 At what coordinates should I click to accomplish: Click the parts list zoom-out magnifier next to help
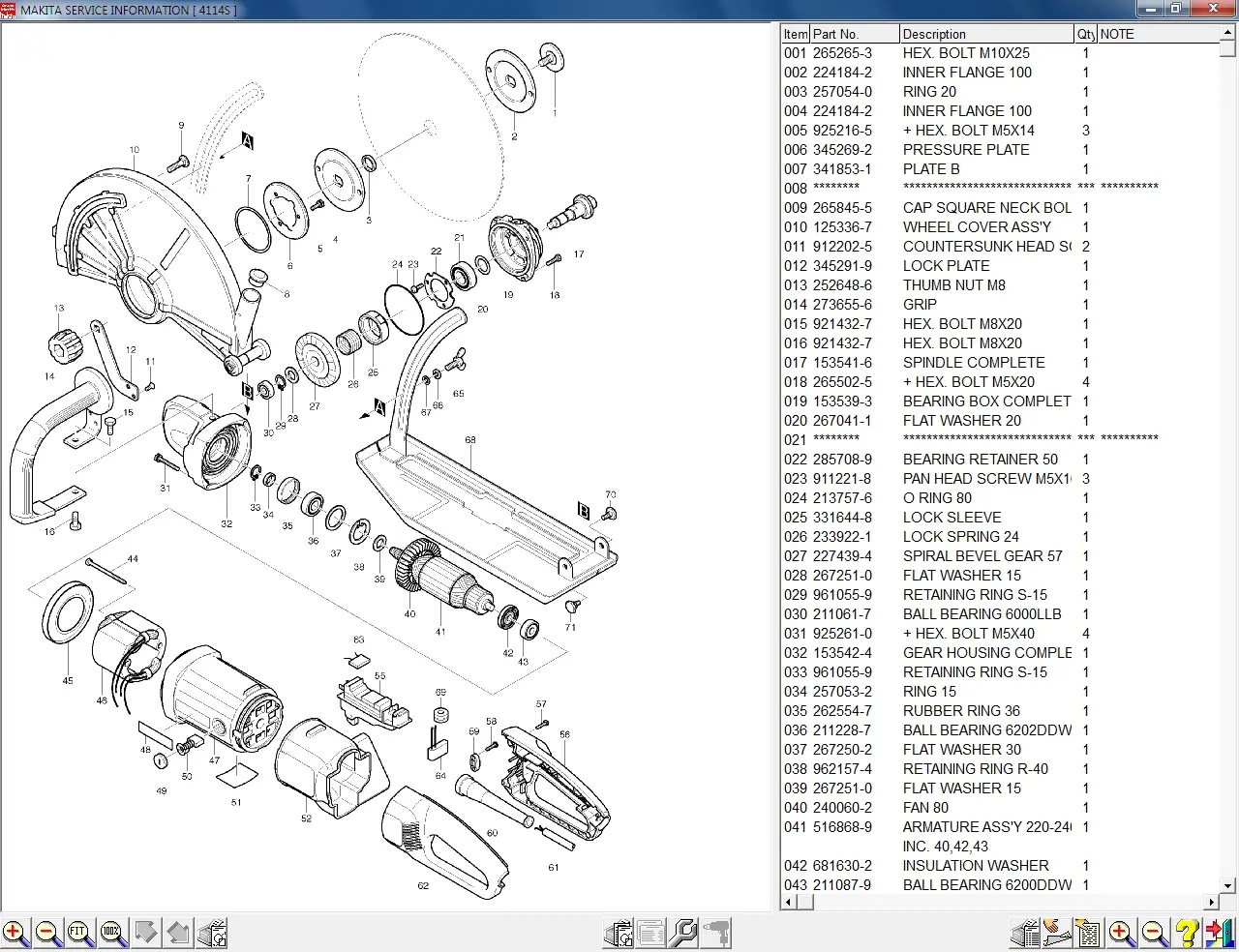click(1154, 934)
